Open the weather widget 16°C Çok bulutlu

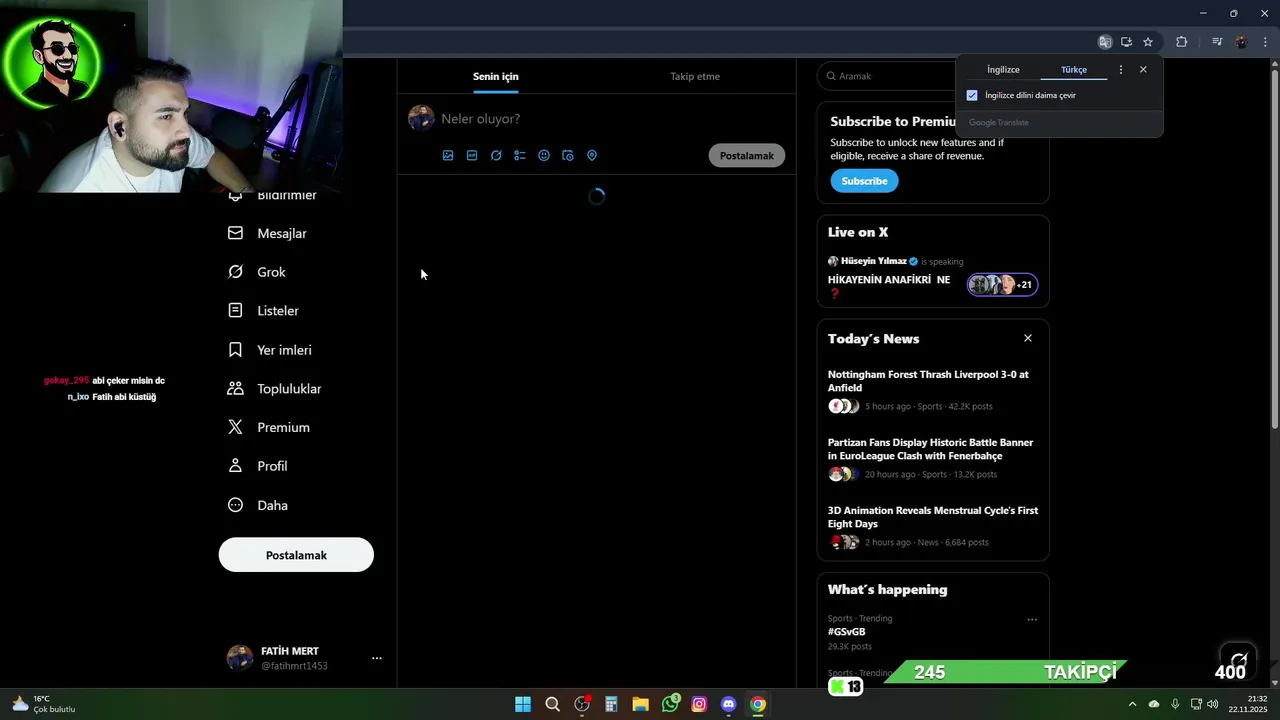(43, 704)
